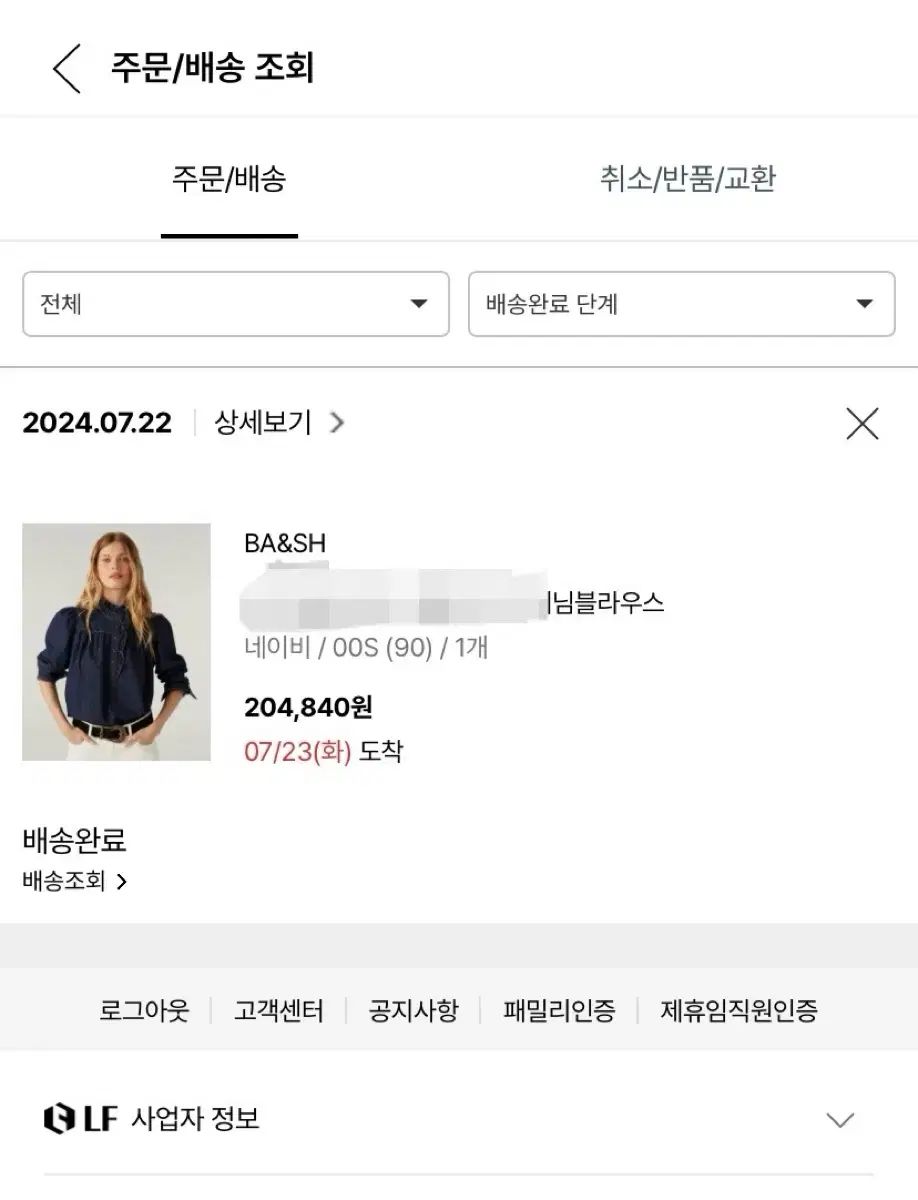
Task: Open the 전체 filter dropdown
Action: tap(235, 304)
